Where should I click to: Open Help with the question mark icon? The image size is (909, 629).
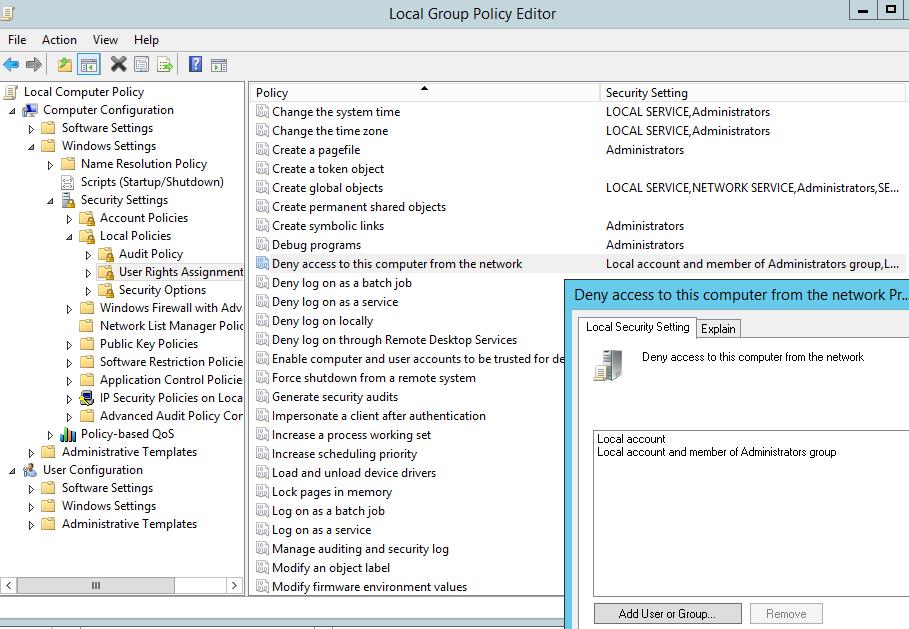[195, 64]
